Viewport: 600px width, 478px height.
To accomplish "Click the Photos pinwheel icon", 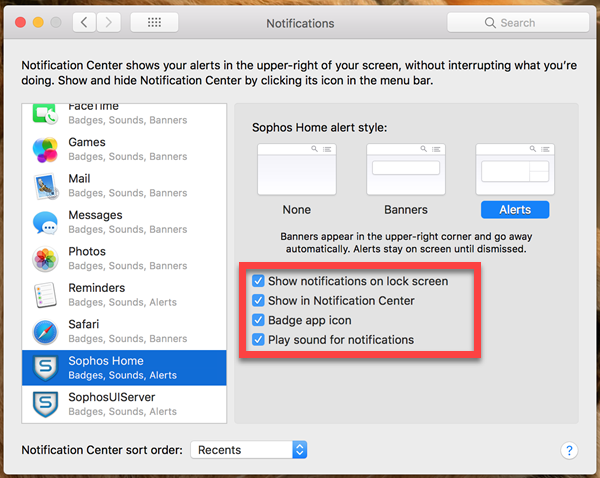I will 45,258.
